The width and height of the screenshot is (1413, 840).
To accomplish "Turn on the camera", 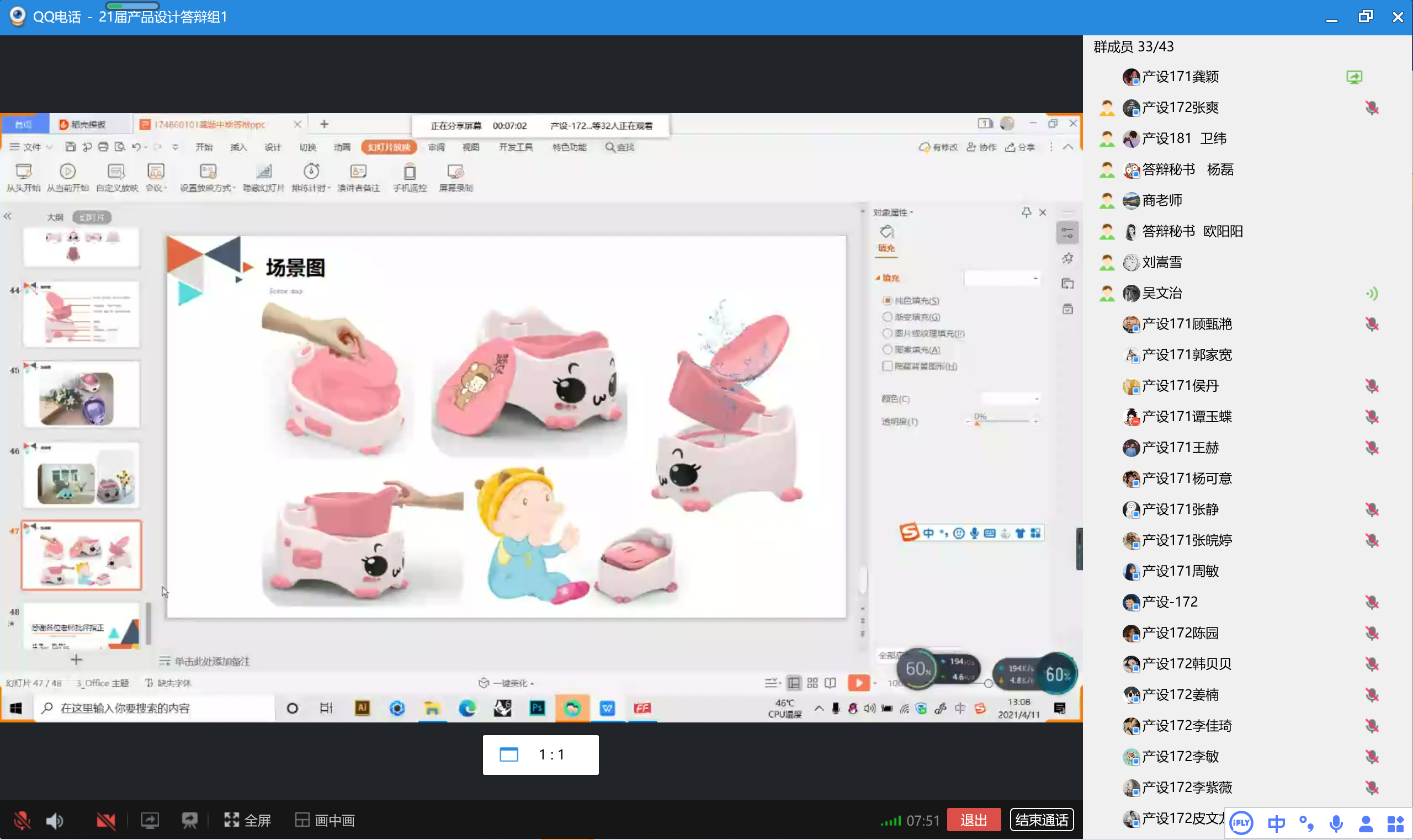I will (x=105, y=820).
